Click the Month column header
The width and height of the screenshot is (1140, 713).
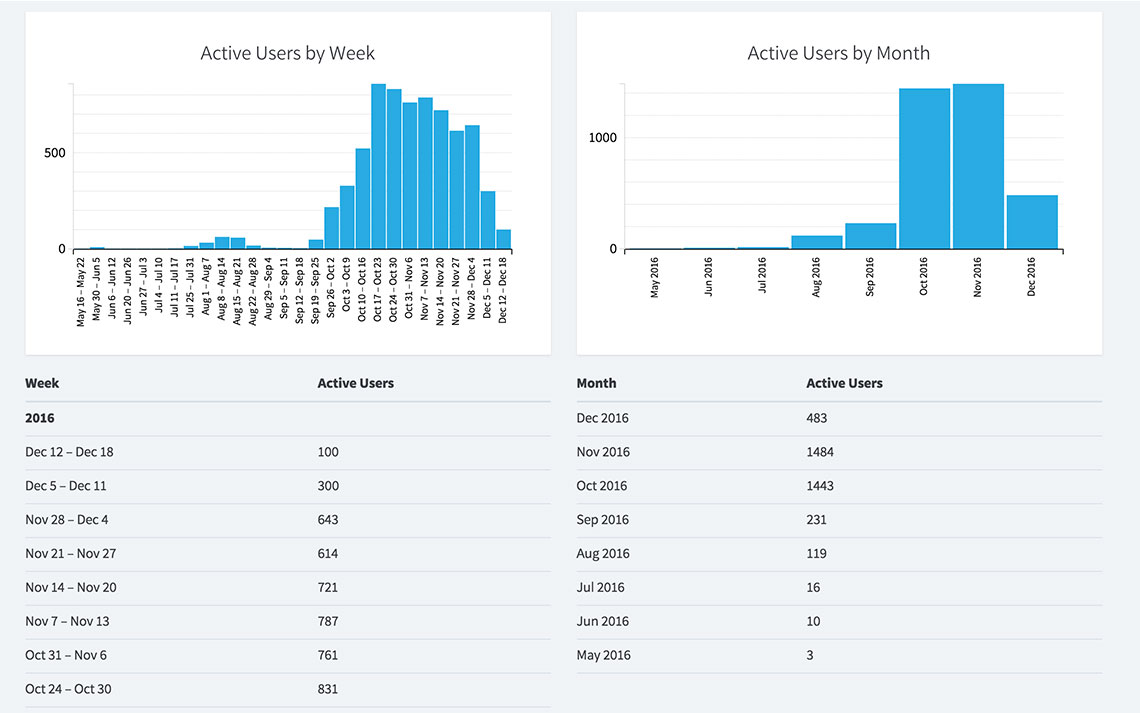[596, 383]
